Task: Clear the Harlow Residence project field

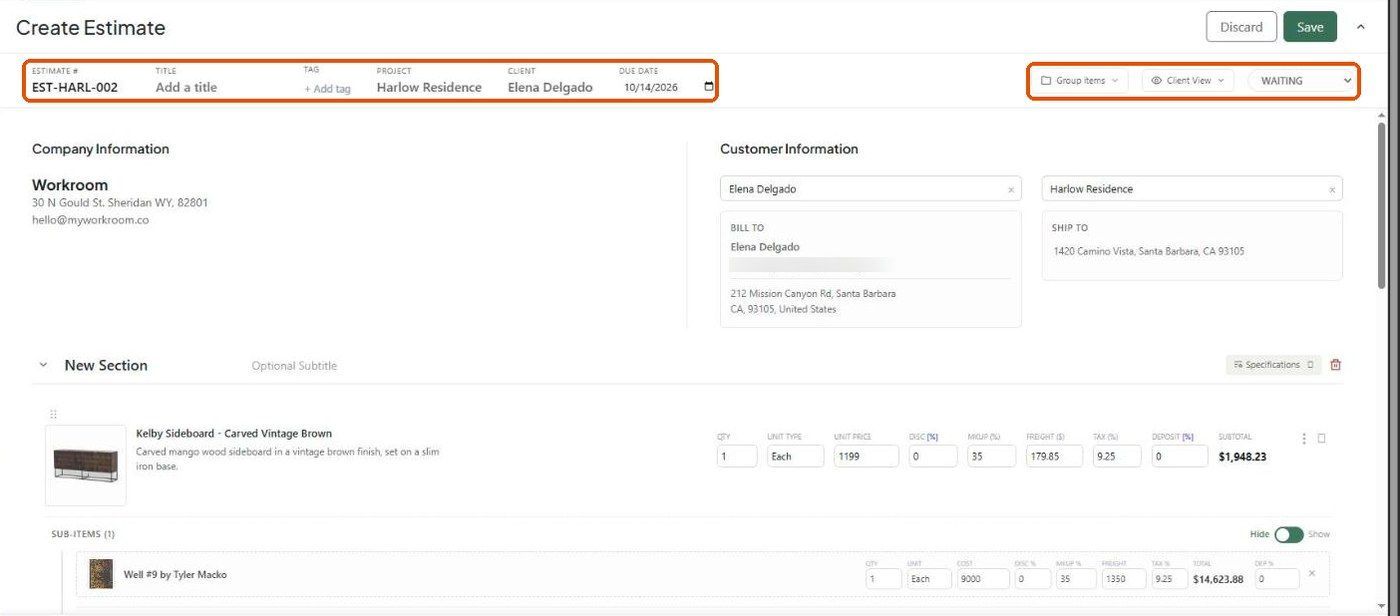Action: click(x=1331, y=189)
